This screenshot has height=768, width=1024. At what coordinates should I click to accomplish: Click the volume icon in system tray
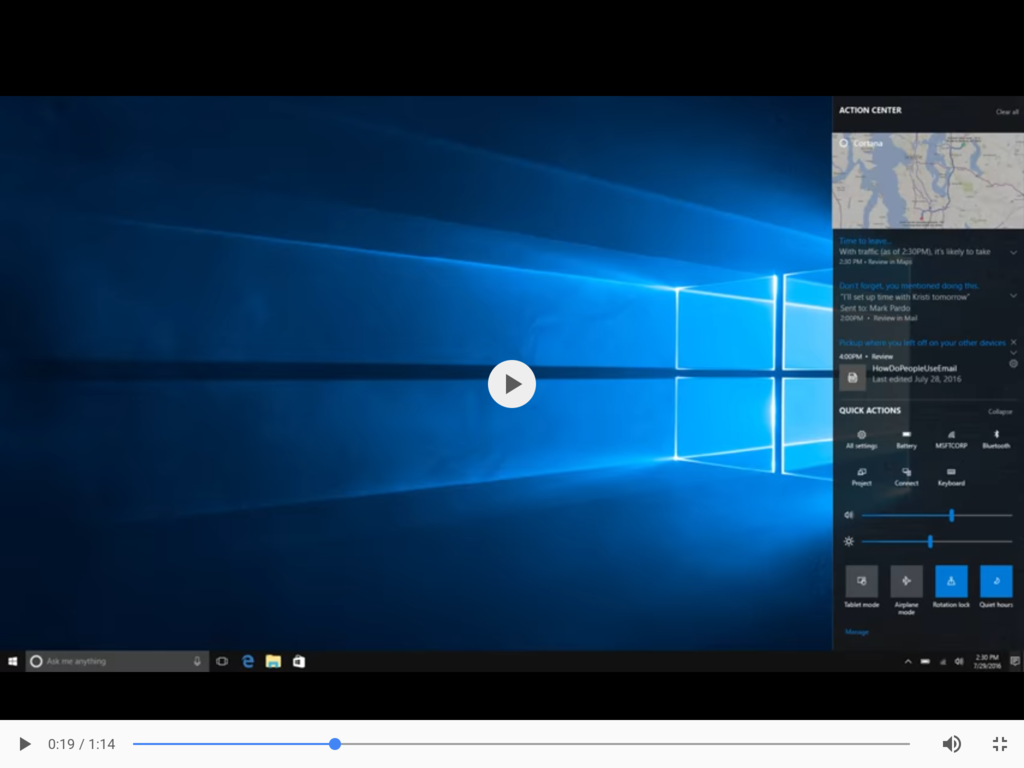point(959,662)
